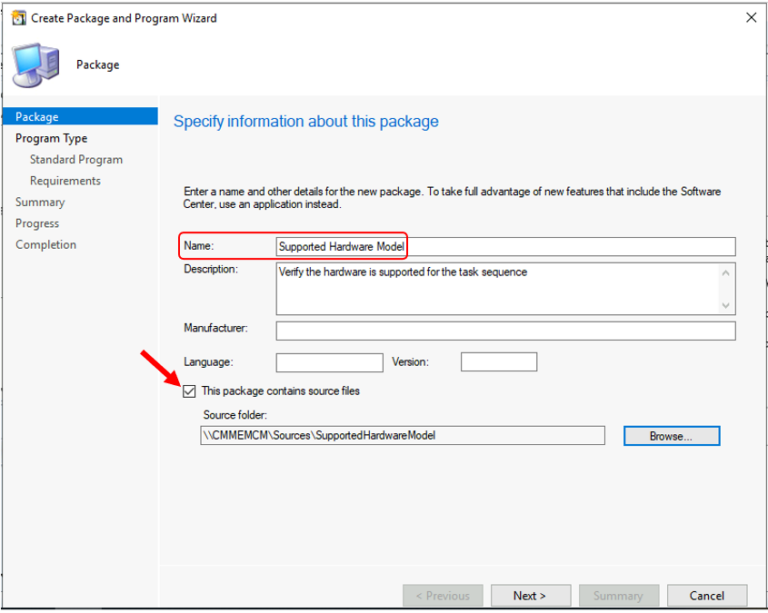
Task: Select the Requirements step in sidebar
Action: (x=65, y=181)
